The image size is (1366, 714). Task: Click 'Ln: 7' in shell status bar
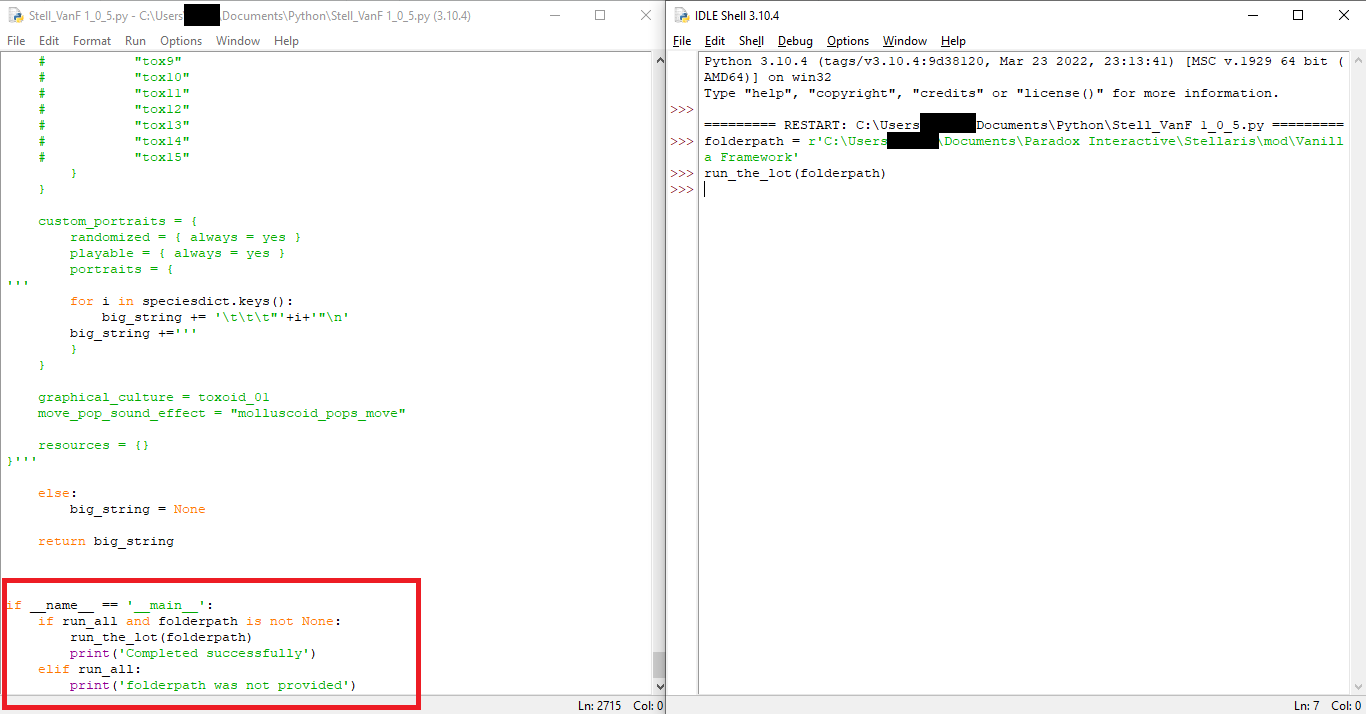click(1306, 705)
